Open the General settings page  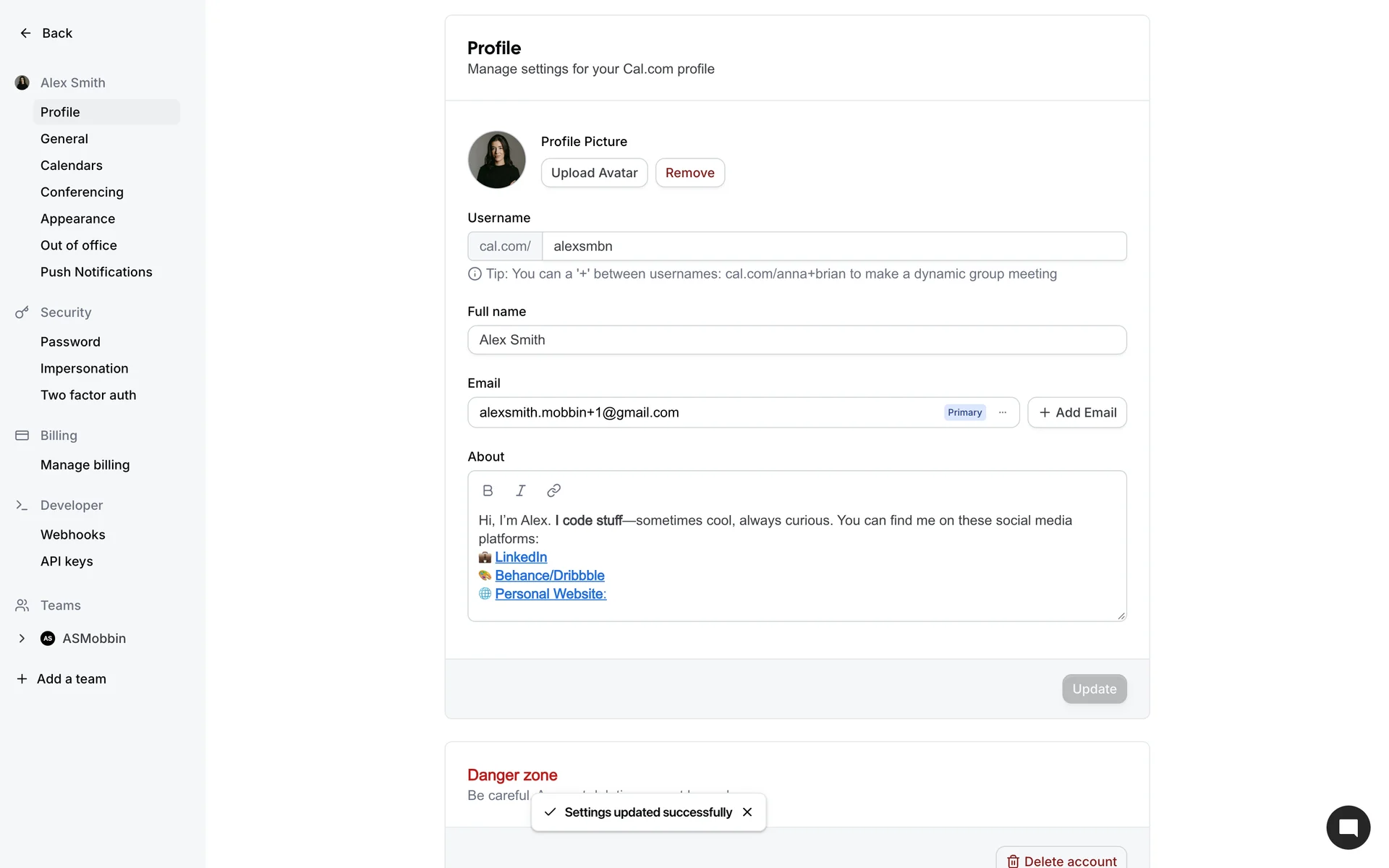click(x=64, y=139)
